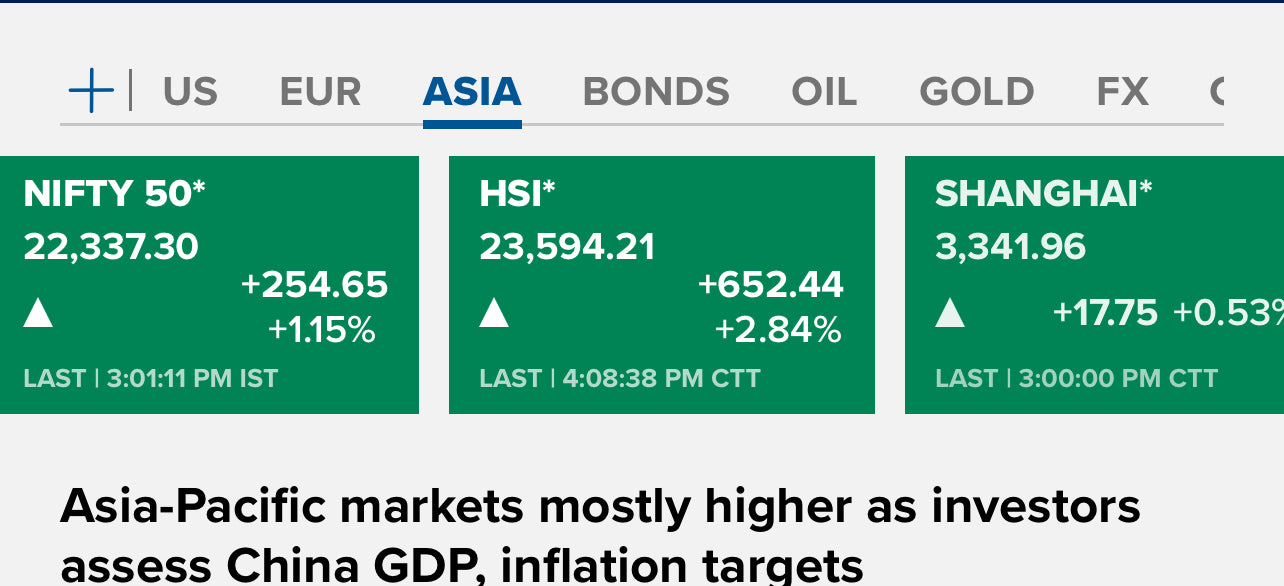This screenshot has height=586, width=1284.
Task: Click the NIFTY 50 value 22,337.30
Action: [111, 246]
